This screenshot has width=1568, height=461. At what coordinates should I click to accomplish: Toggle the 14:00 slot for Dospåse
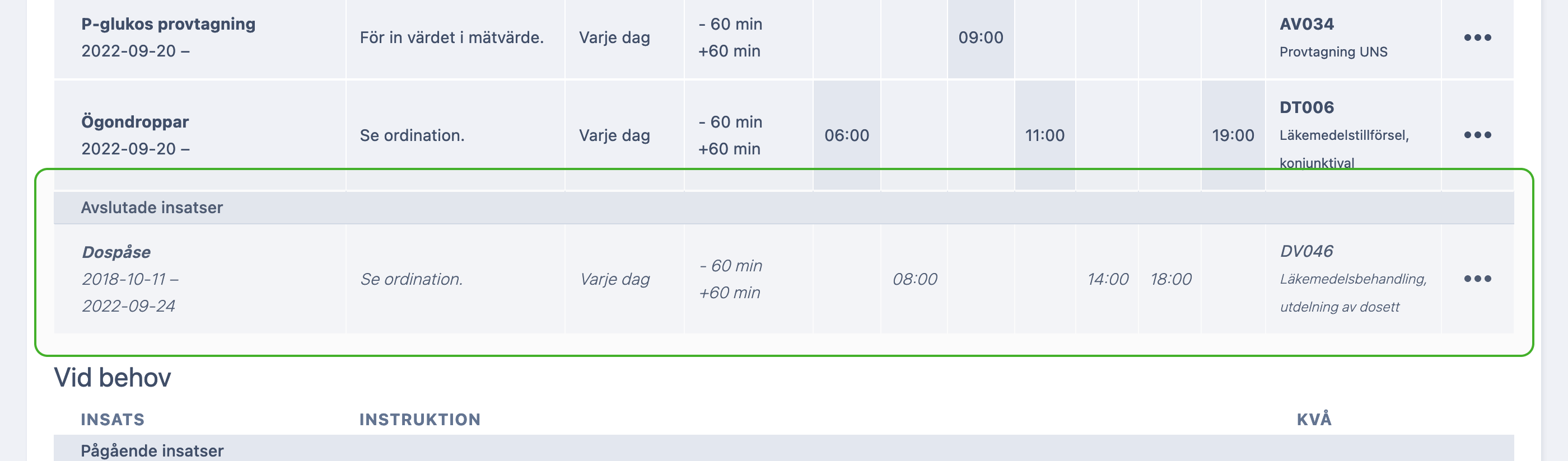point(1108,279)
